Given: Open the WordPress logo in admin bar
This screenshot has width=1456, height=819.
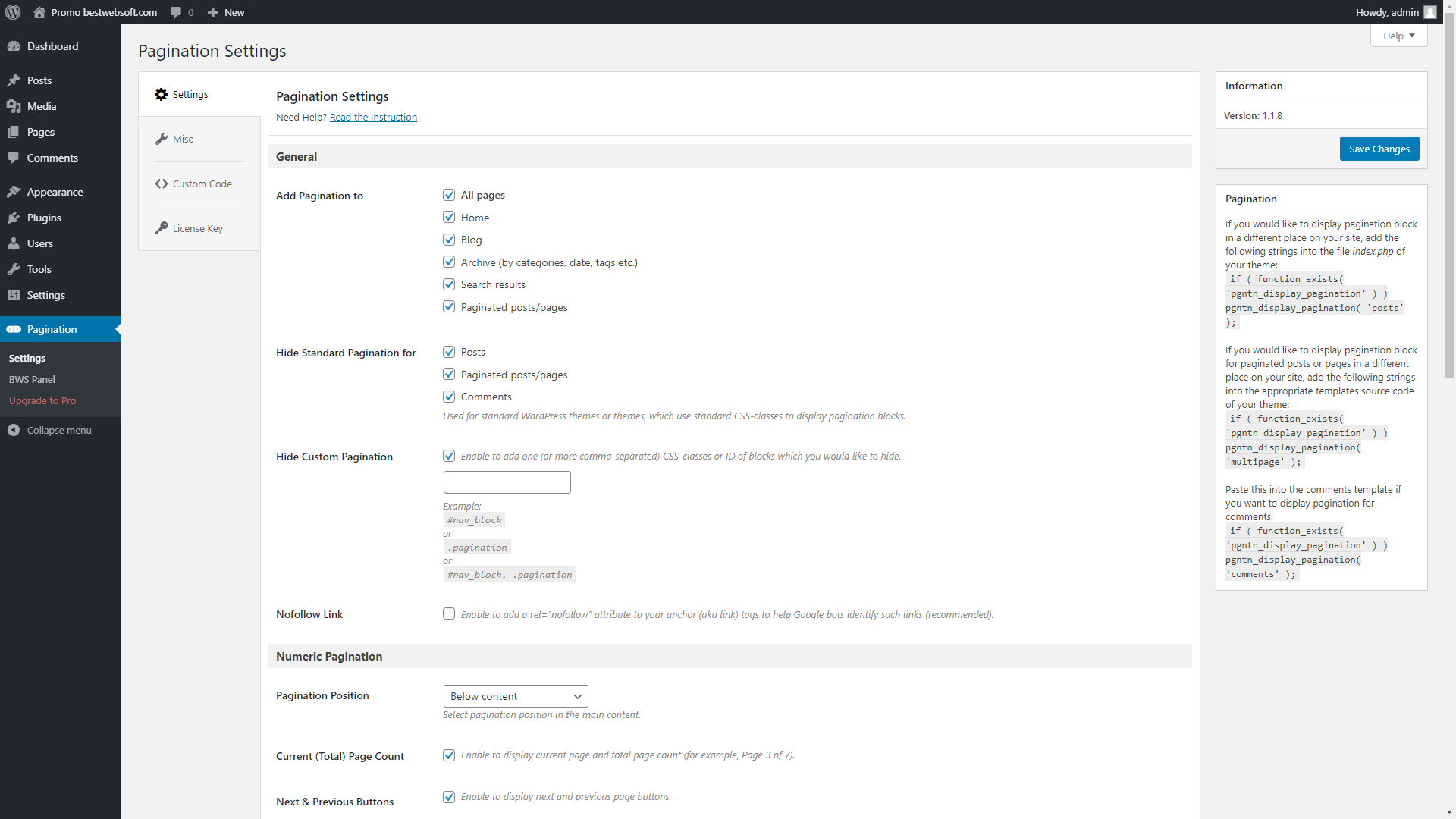Looking at the screenshot, I should click(12, 12).
